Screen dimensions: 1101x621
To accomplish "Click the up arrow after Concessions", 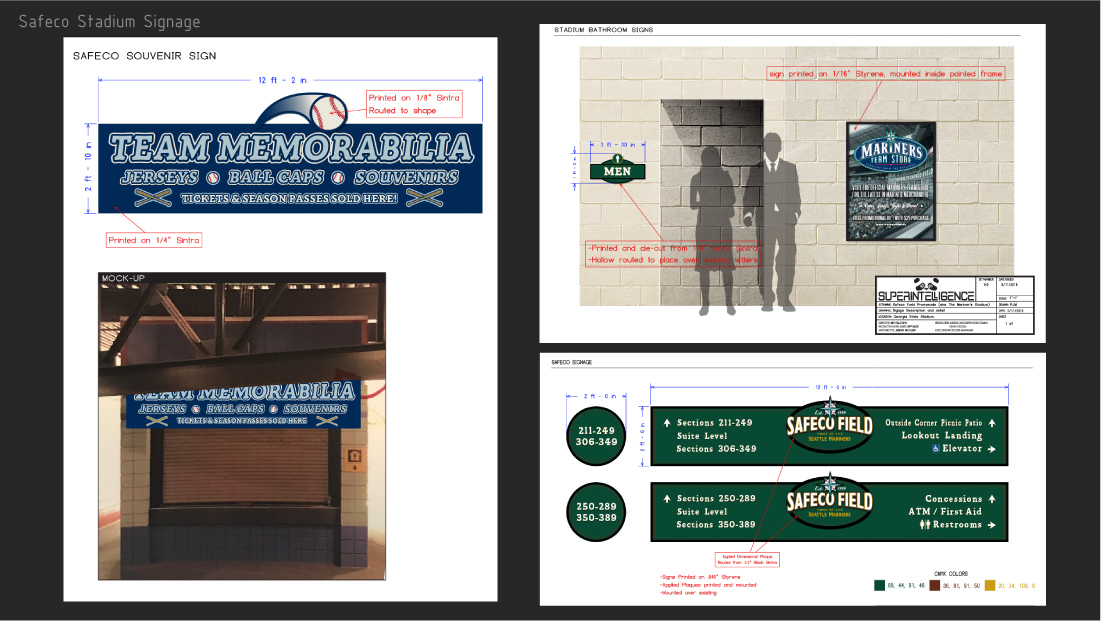I will [991, 499].
